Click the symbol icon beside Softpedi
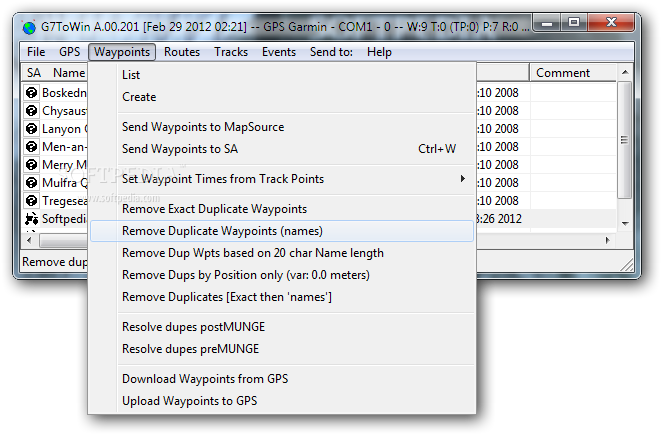 coord(31,219)
